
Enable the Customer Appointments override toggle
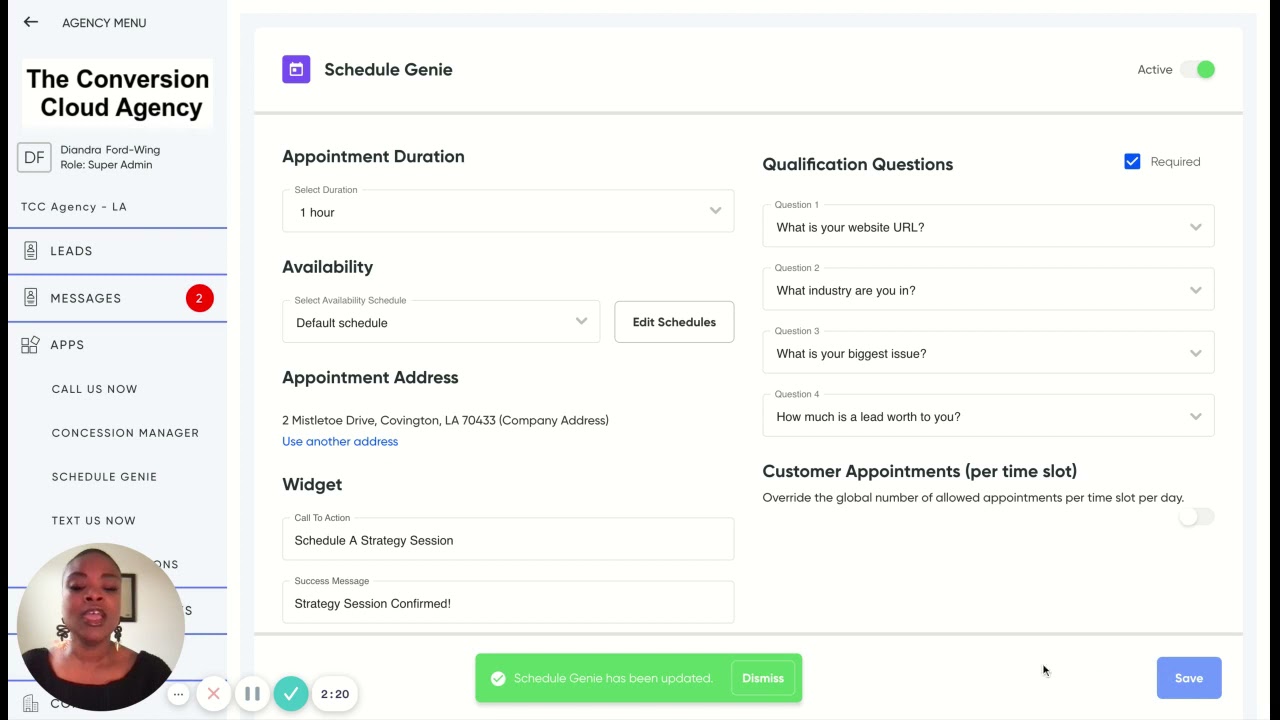[x=1196, y=517]
